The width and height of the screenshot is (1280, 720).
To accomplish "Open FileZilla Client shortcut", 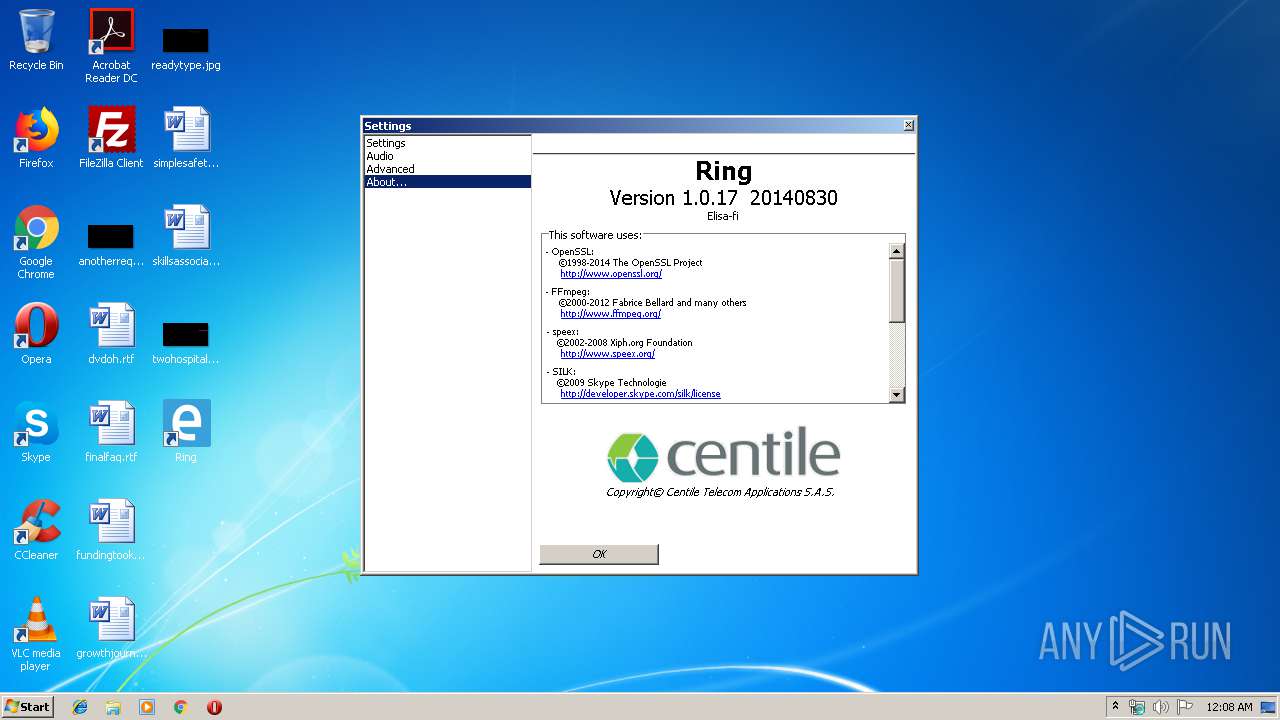I will (111, 138).
